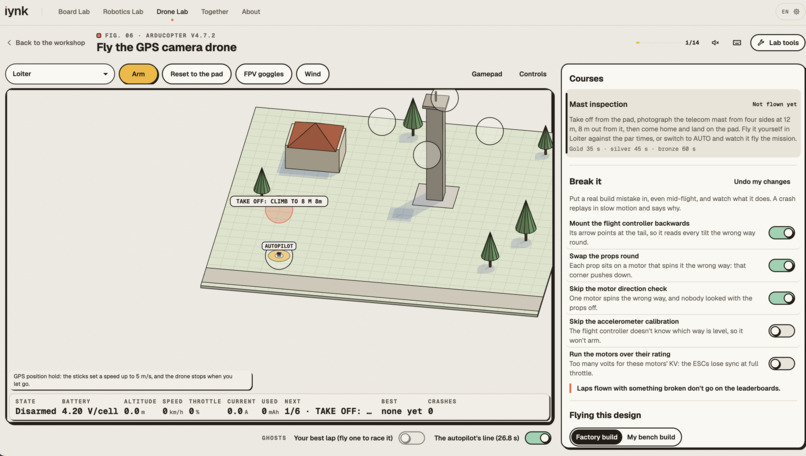The height and width of the screenshot is (456, 806).
Task: Open the Gamepad settings
Action: pos(487,74)
